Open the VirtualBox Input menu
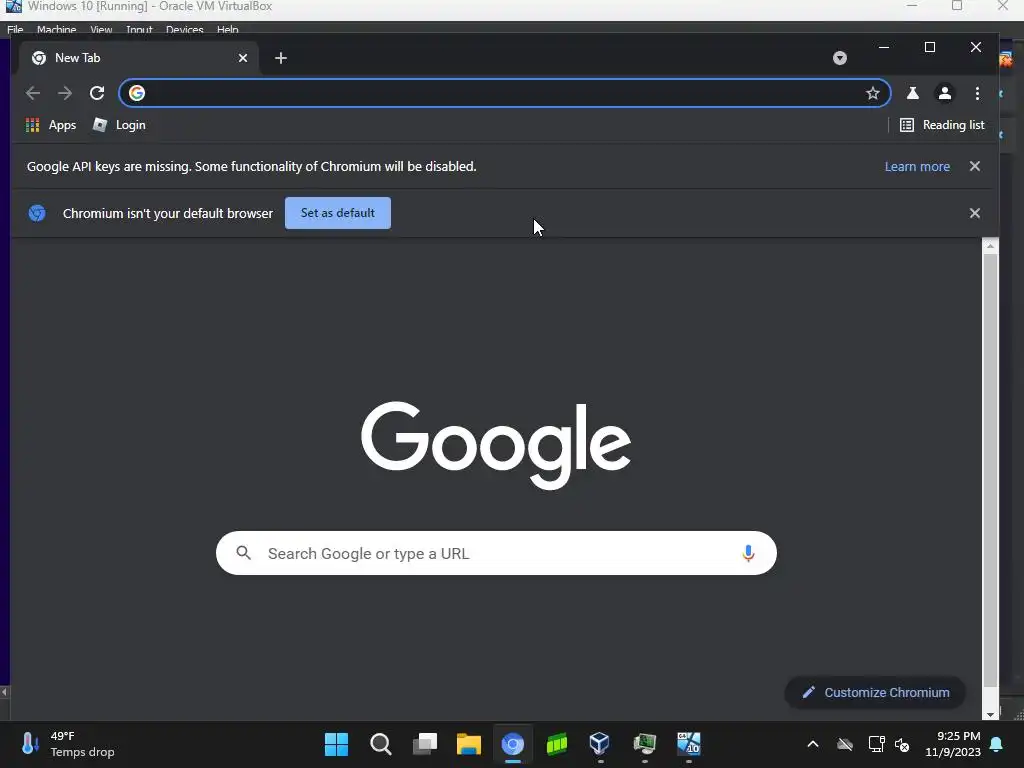This screenshot has height=768, width=1024. (139, 29)
